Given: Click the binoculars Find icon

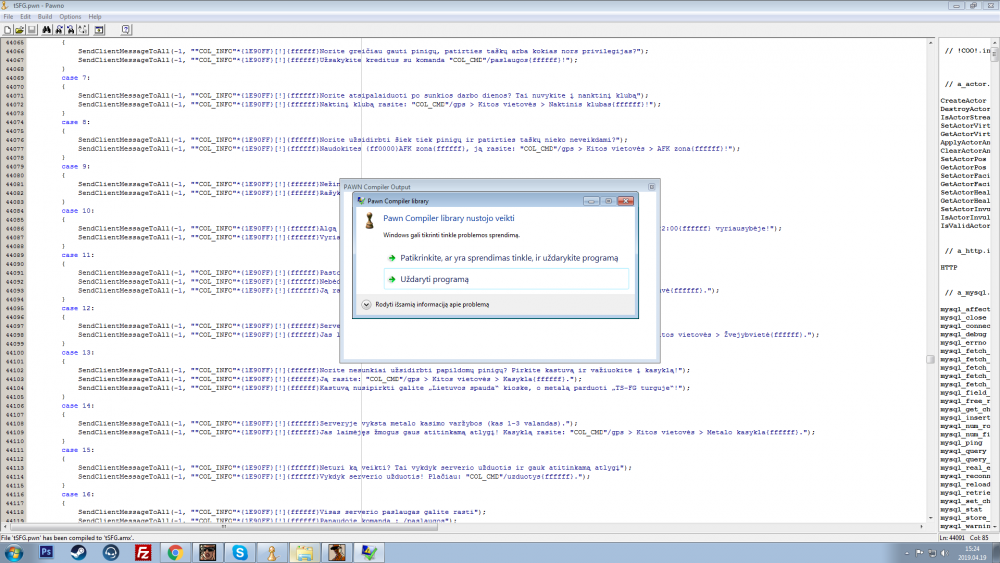Looking at the screenshot, I should click(47, 30).
